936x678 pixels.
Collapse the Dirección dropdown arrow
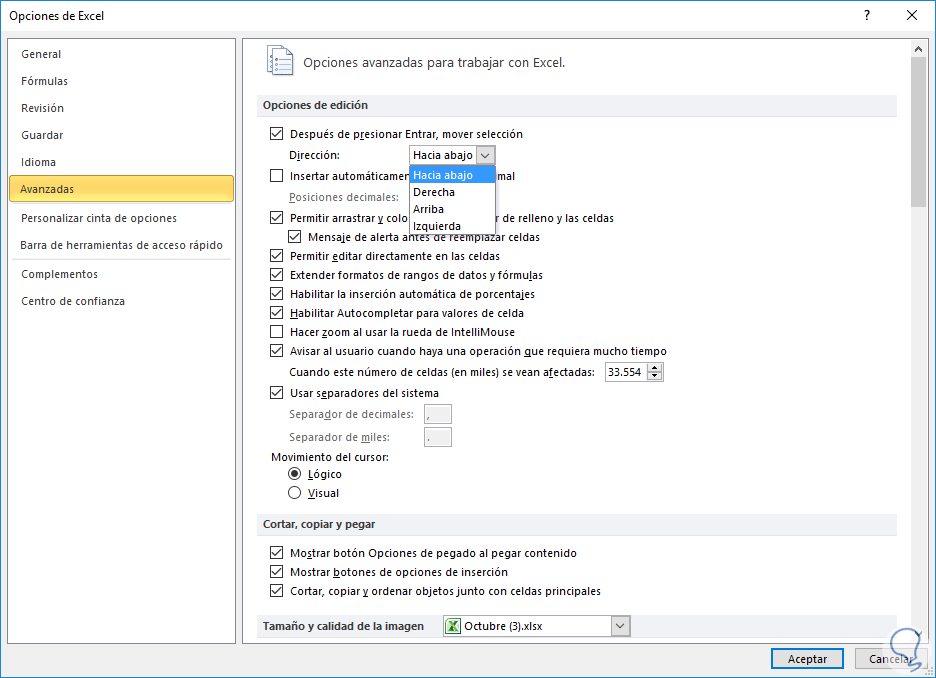[485, 155]
